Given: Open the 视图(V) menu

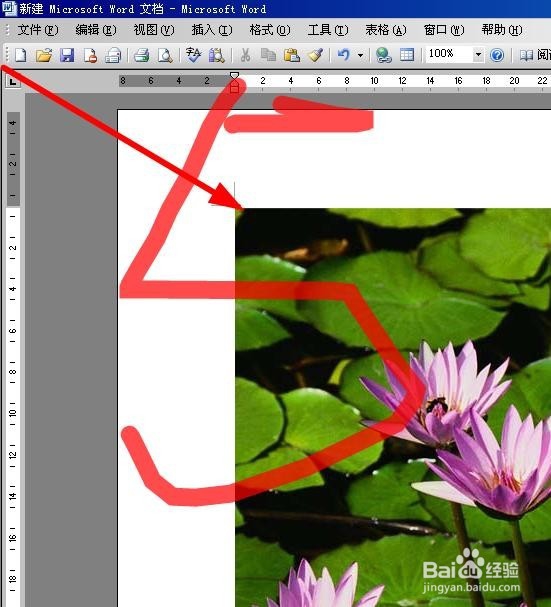Looking at the screenshot, I should (x=154, y=30).
